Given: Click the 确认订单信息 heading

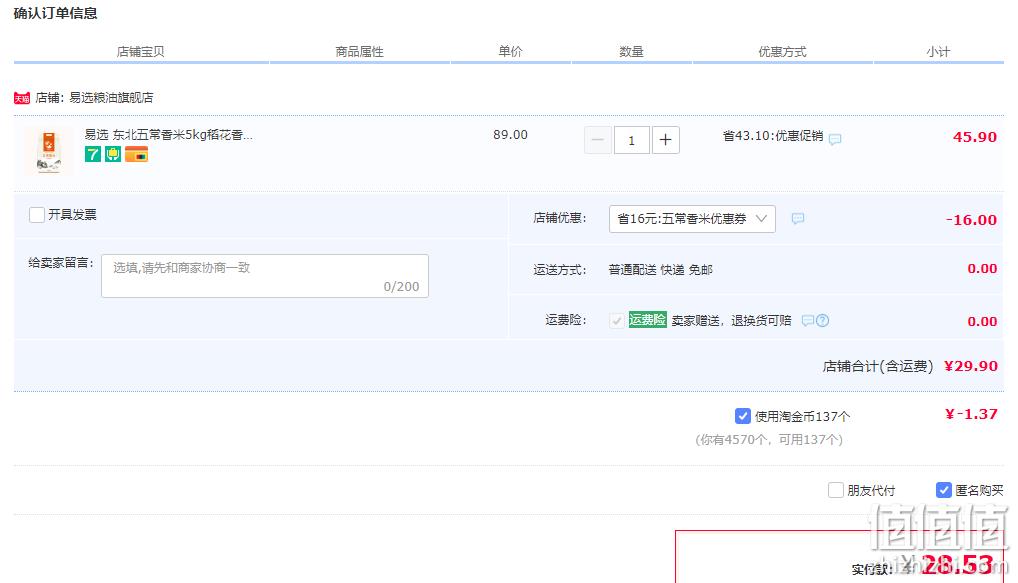Looking at the screenshot, I should pyautogui.click(x=55, y=13).
